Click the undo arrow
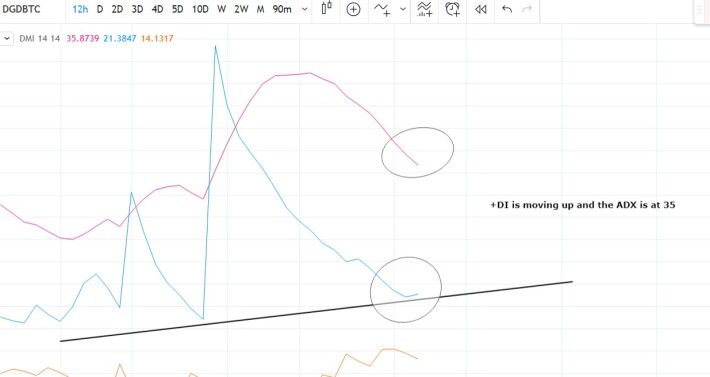This screenshot has width=710, height=377. tap(507, 9)
